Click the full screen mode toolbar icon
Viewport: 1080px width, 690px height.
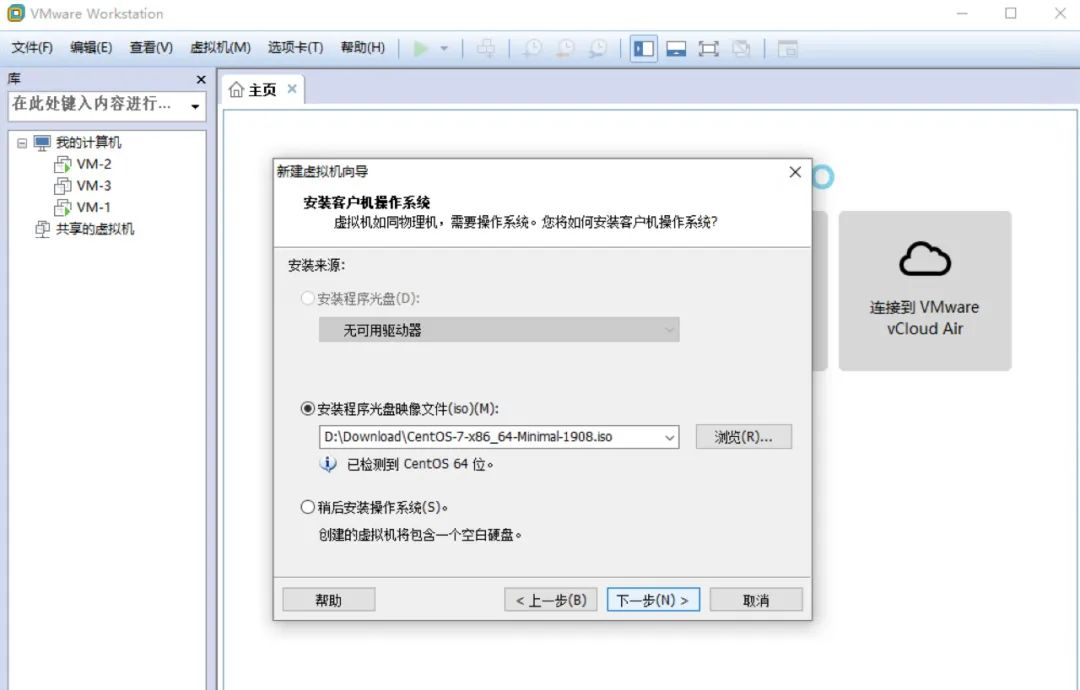coord(708,49)
